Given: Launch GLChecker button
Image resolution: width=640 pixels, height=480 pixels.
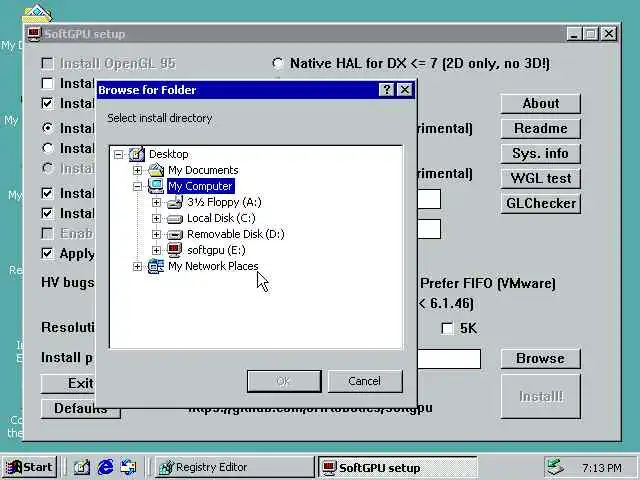Looking at the screenshot, I should click(x=540, y=203).
